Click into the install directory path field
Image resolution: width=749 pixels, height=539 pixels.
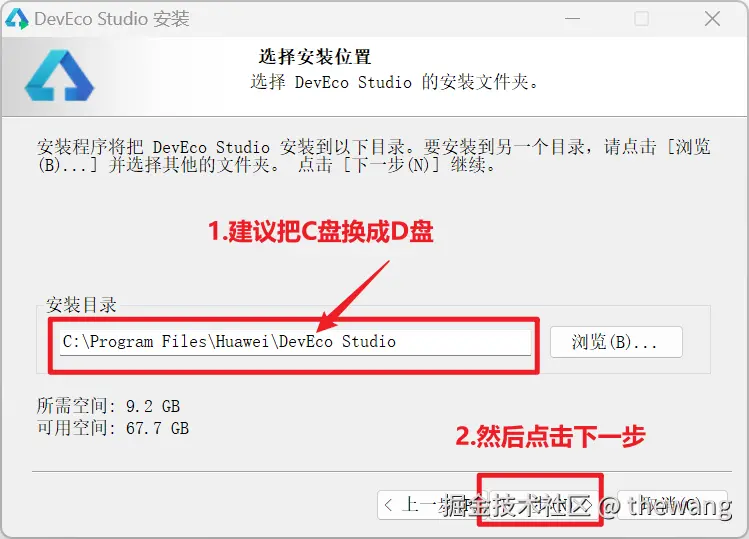(295, 342)
